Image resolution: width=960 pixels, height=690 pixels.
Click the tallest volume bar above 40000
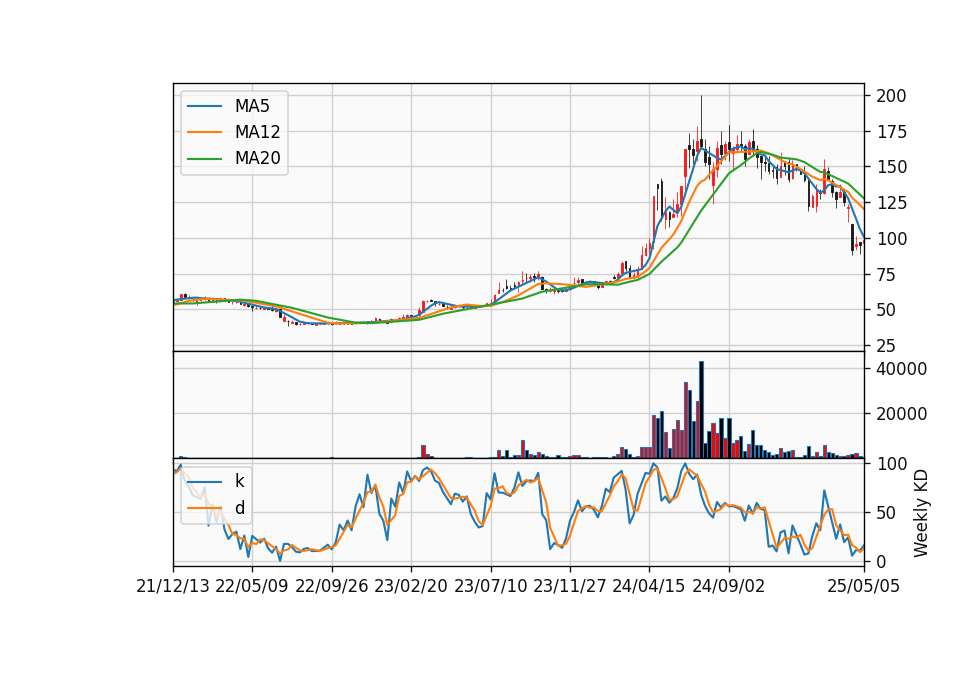point(702,410)
